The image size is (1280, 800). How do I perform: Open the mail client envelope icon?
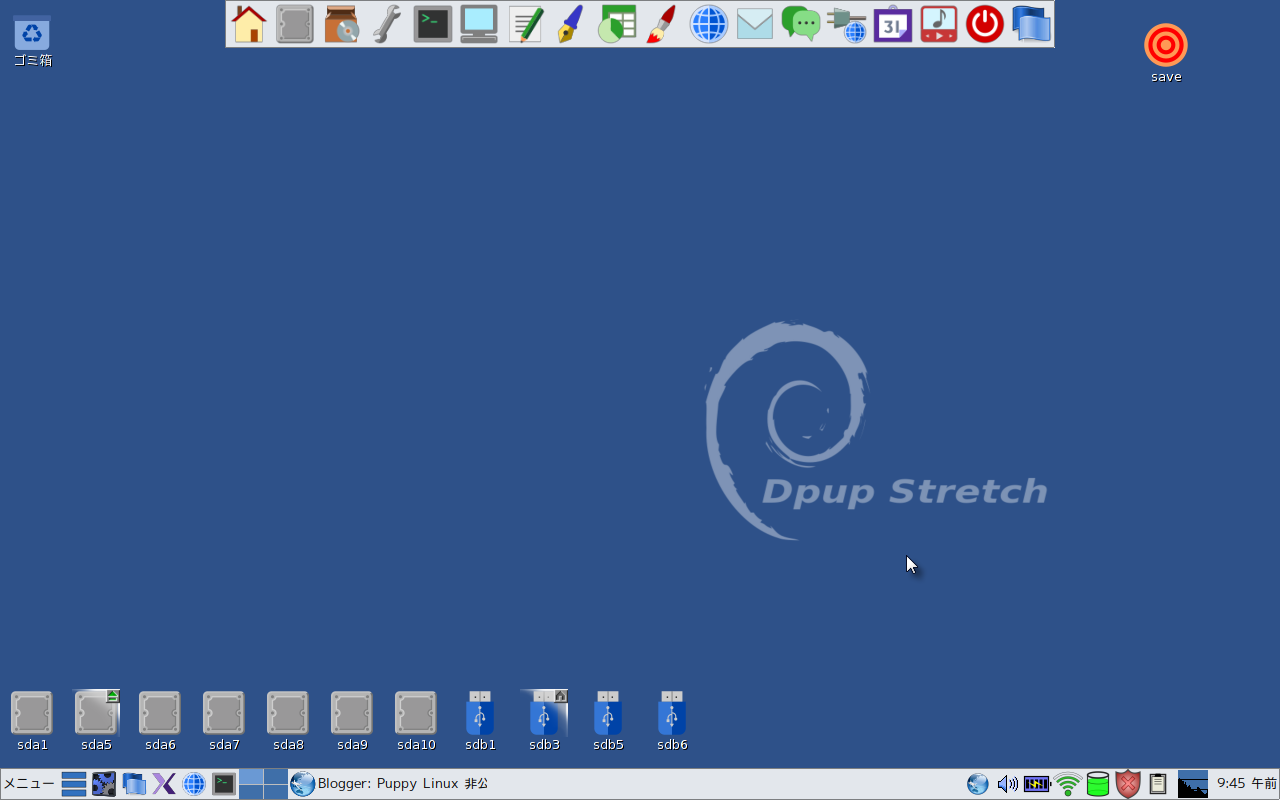click(754, 23)
